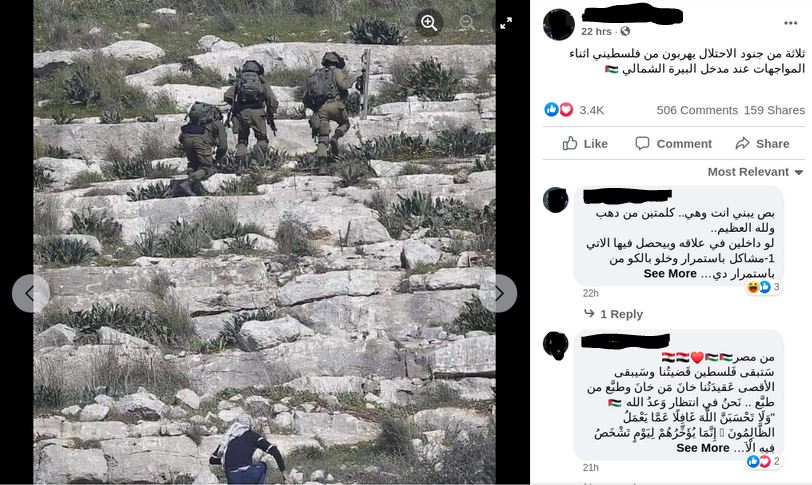812x485 pixels.
Task: View the 506 Comments
Action: [x=697, y=110]
